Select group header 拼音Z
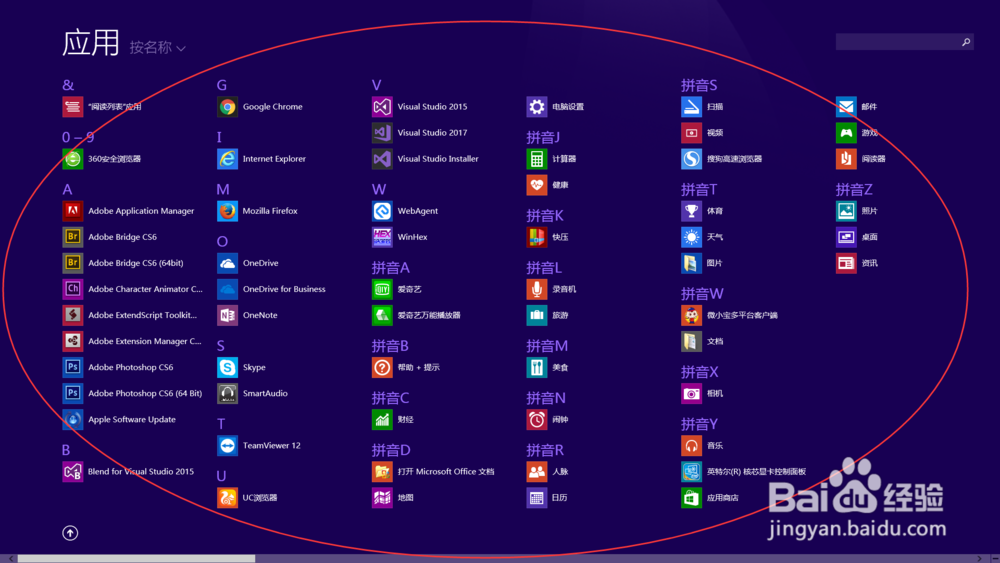This screenshot has width=1000, height=563. [x=854, y=189]
